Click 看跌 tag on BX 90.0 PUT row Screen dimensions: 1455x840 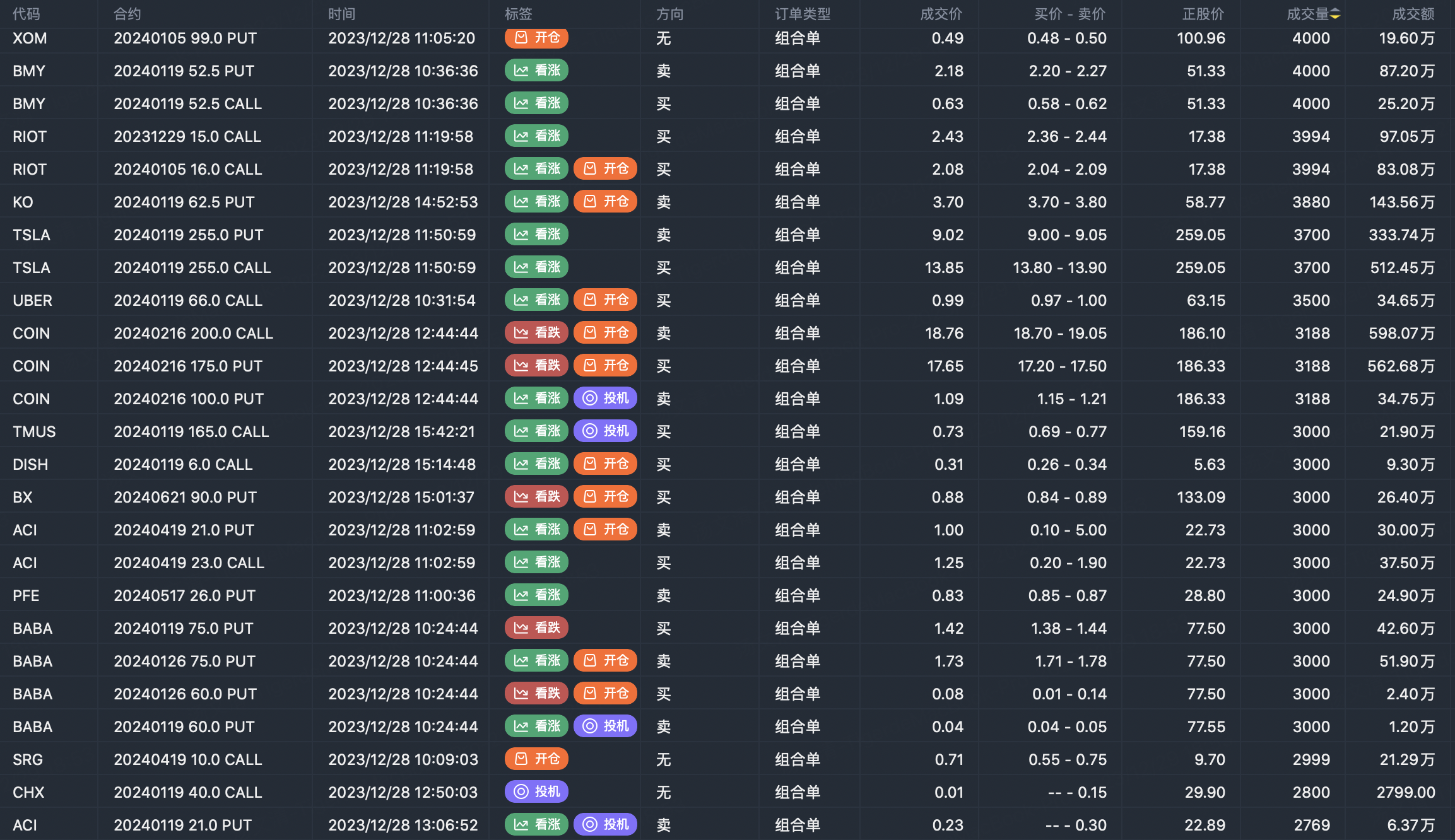coord(536,496)
